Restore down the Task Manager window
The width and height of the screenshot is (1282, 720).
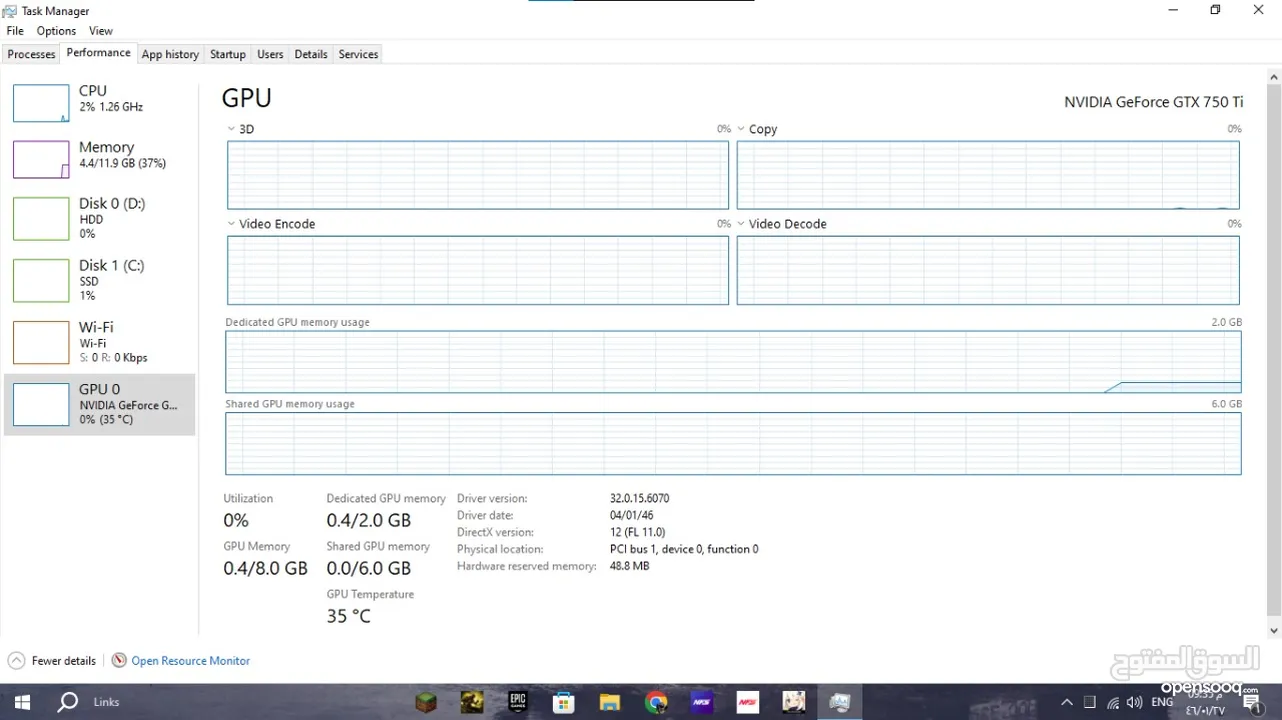(1215, 10)
